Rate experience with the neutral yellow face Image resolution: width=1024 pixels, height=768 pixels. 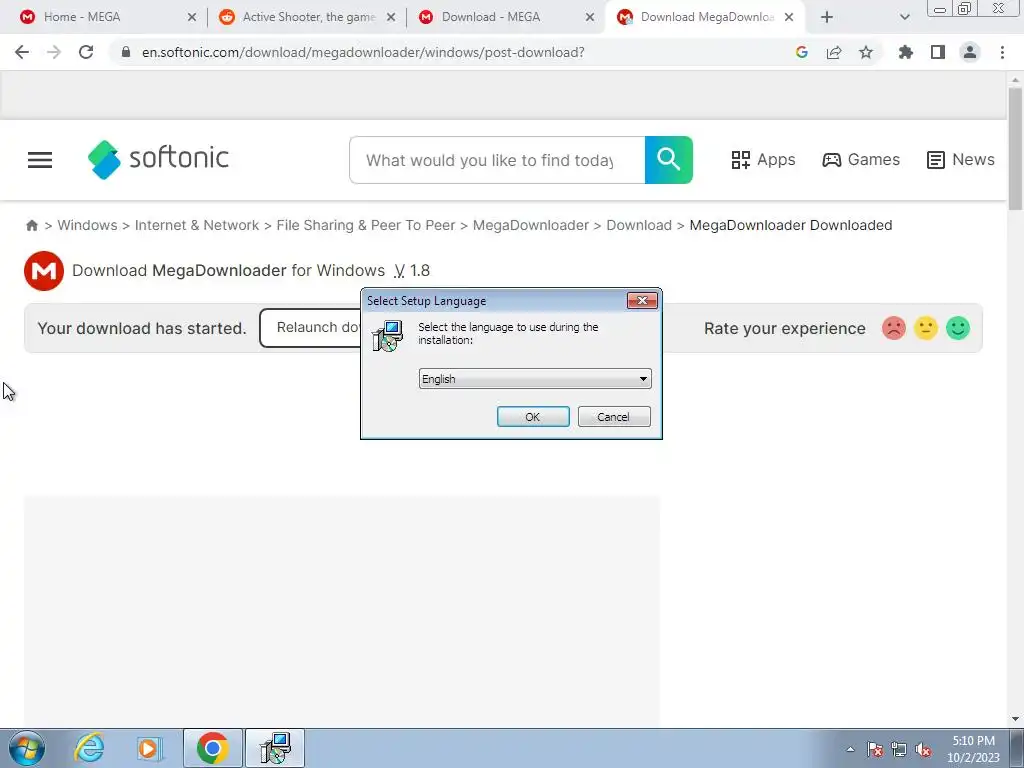point(925,328)
